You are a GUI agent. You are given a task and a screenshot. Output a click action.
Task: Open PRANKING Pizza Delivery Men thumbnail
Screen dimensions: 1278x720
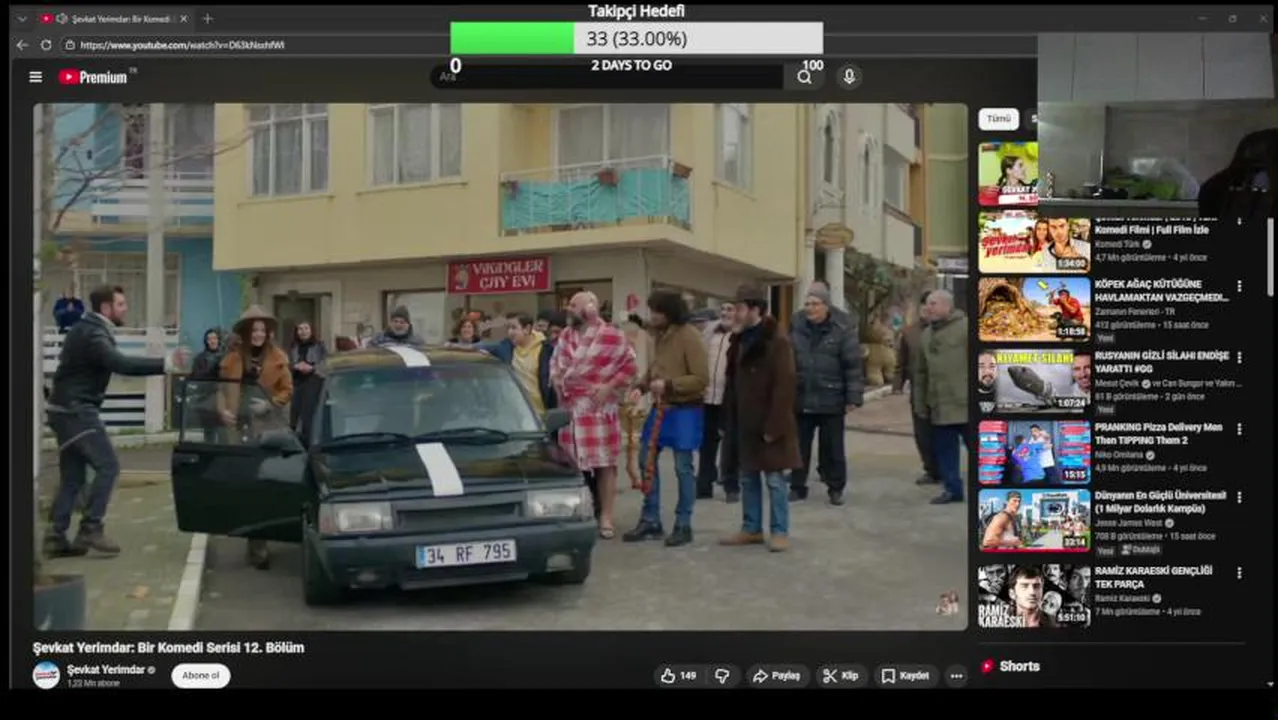coord(1034,452)
